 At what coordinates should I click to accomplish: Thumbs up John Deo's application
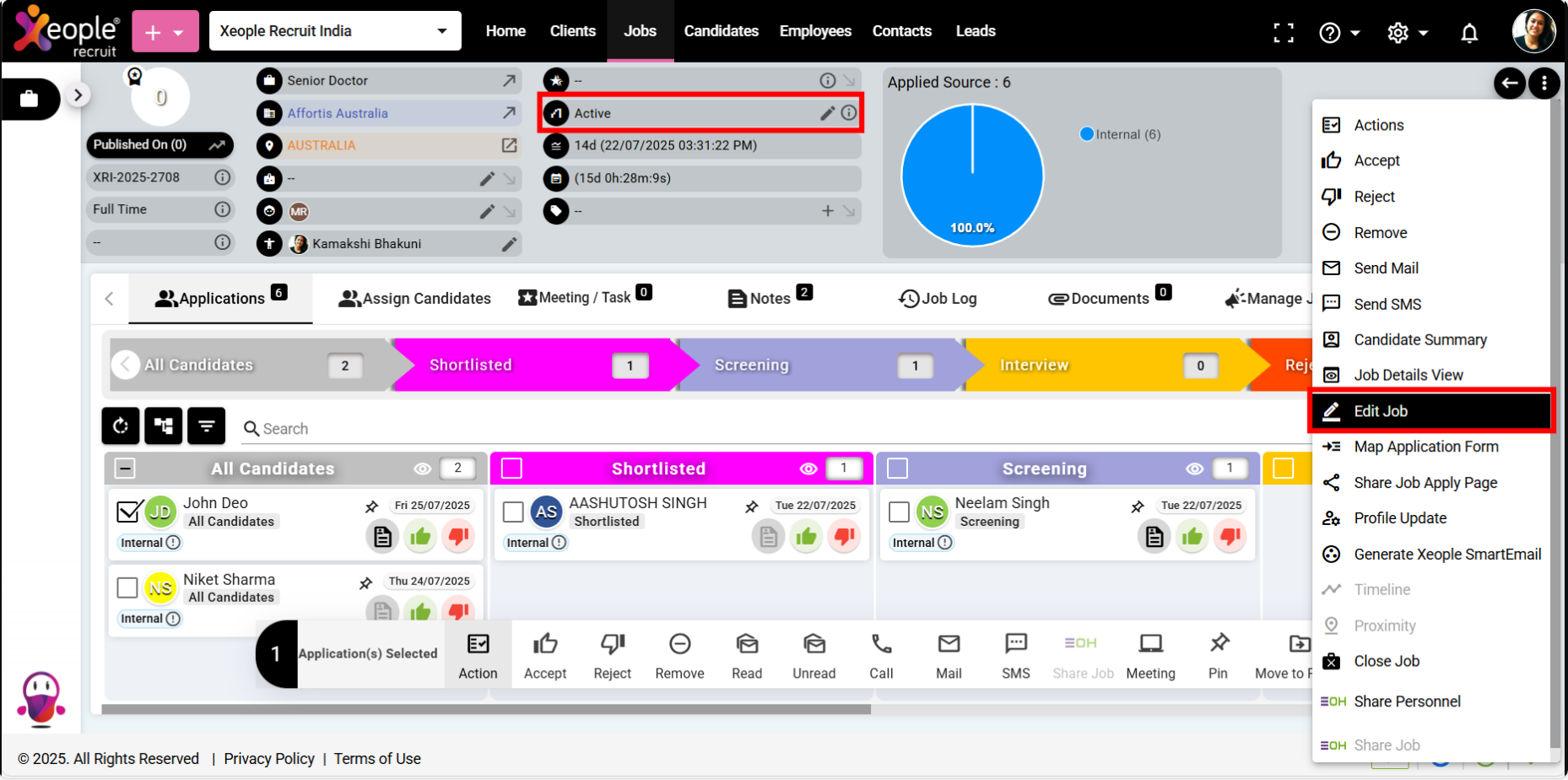click(x=420, y=536)
